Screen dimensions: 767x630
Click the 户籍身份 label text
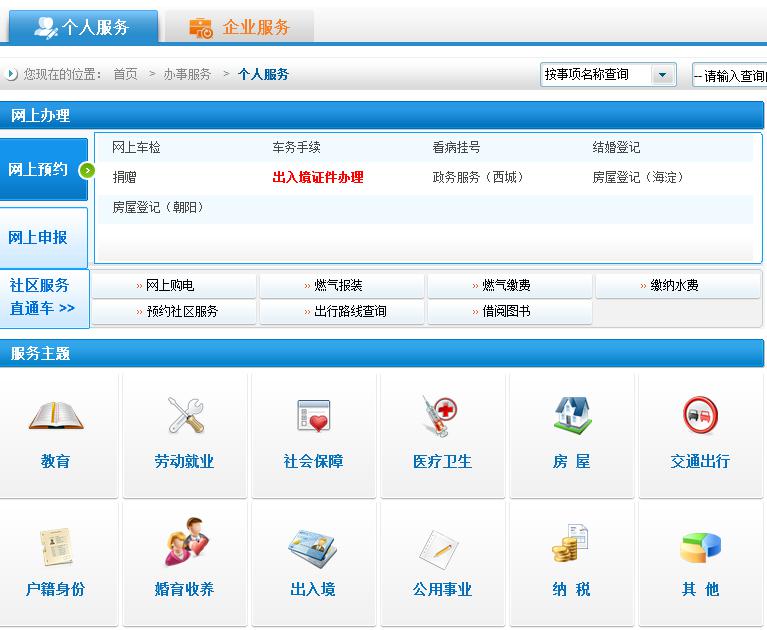[55, 589]
